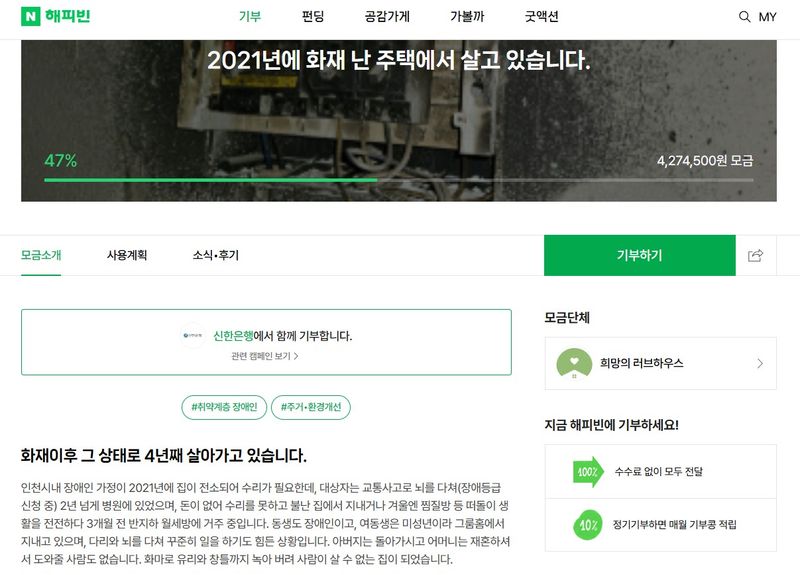Go to the 공감가게 menu
The height and width of the screenshot is (575, 800).
tap(387, 17)
